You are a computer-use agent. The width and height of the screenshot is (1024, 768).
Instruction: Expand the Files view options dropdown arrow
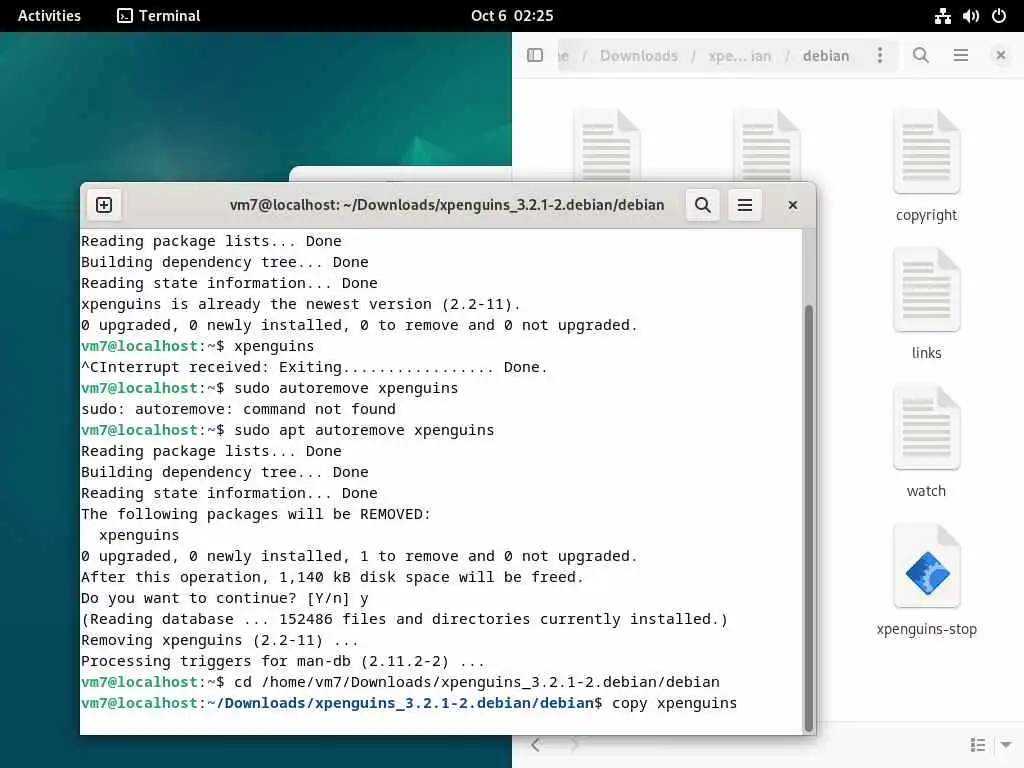click(1006, 744)
